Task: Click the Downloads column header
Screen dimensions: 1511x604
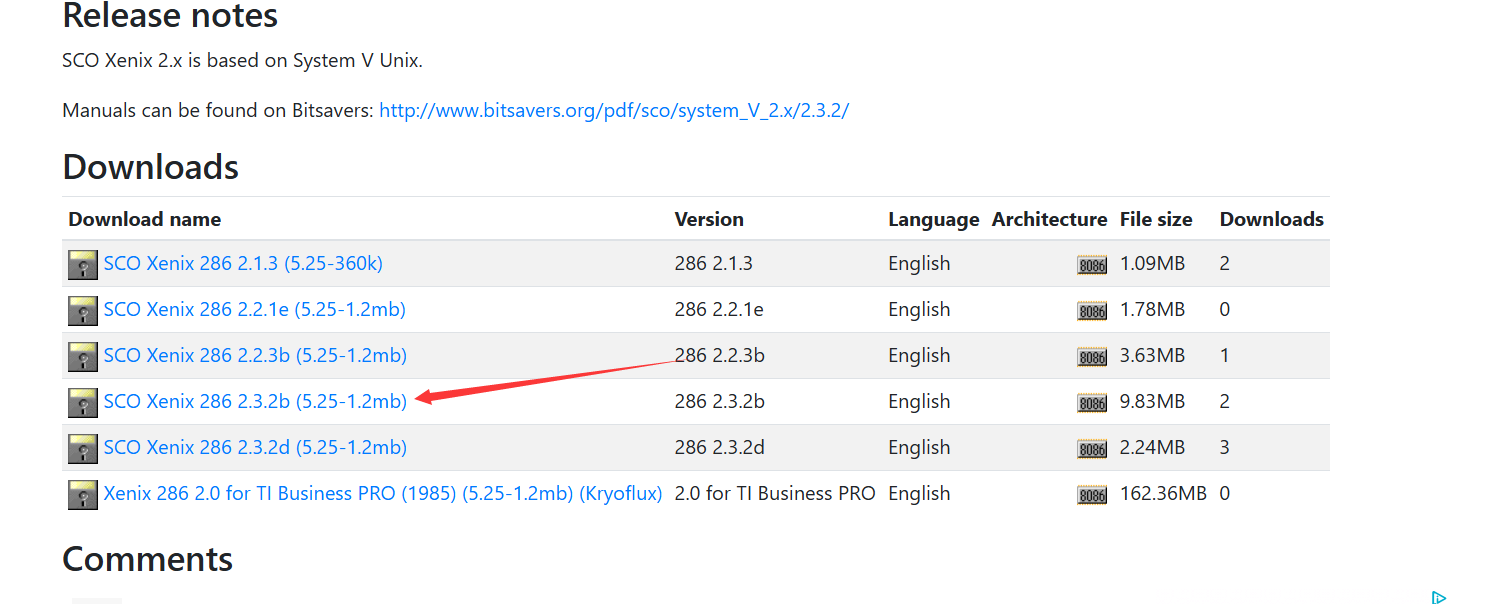Action: point(1272,219)
